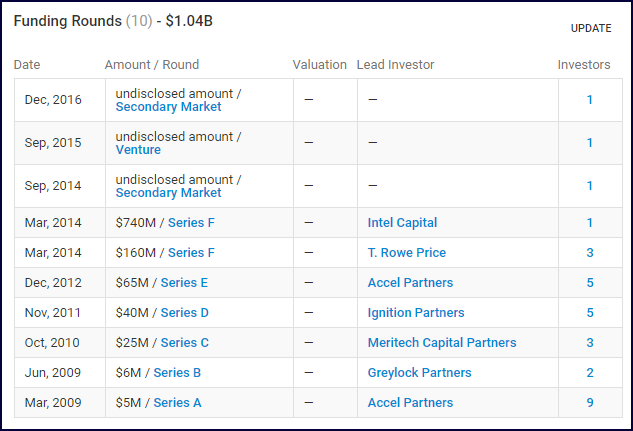Open the Series B round link
The width and height of the screenshot is (633, 431).
[x=177, y=372]
